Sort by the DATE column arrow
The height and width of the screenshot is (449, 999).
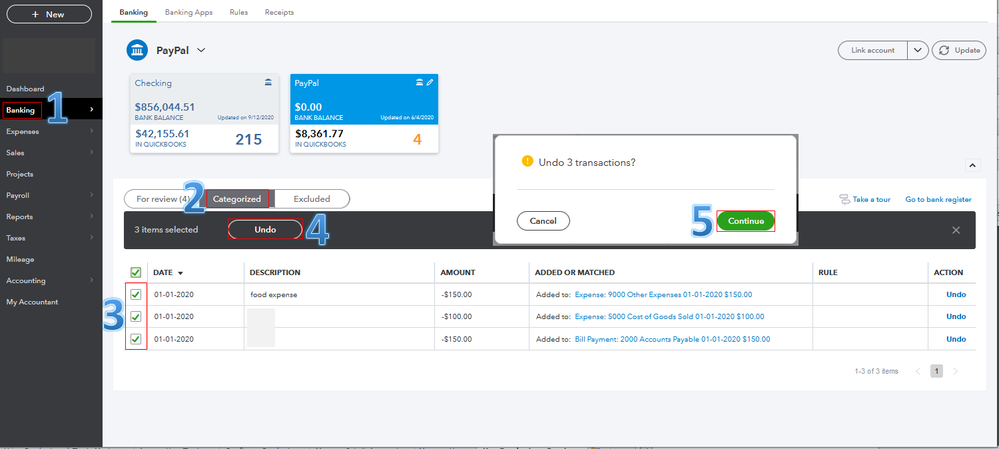tap(180, 273)
